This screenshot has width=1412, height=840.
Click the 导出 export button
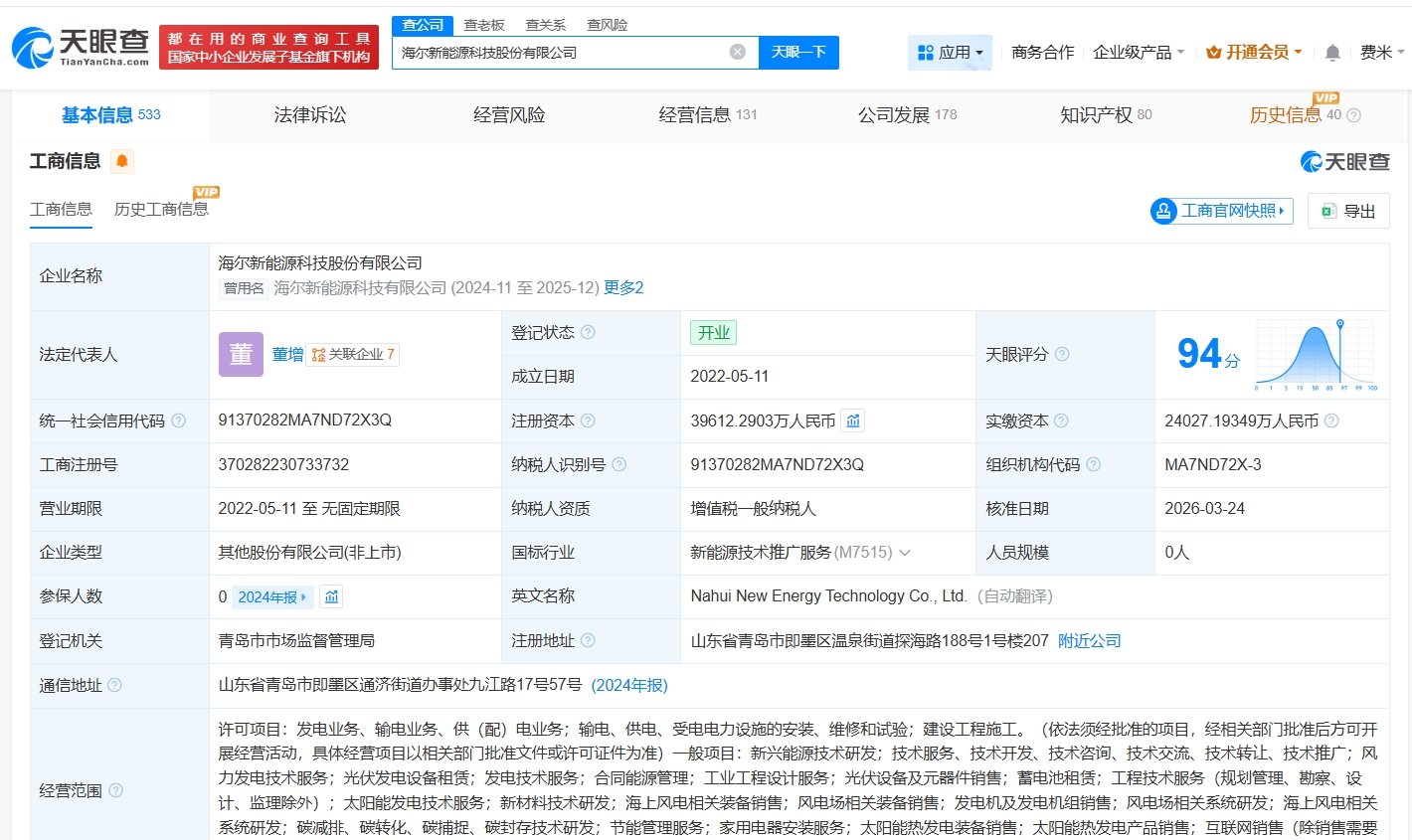pos(1348,211)
